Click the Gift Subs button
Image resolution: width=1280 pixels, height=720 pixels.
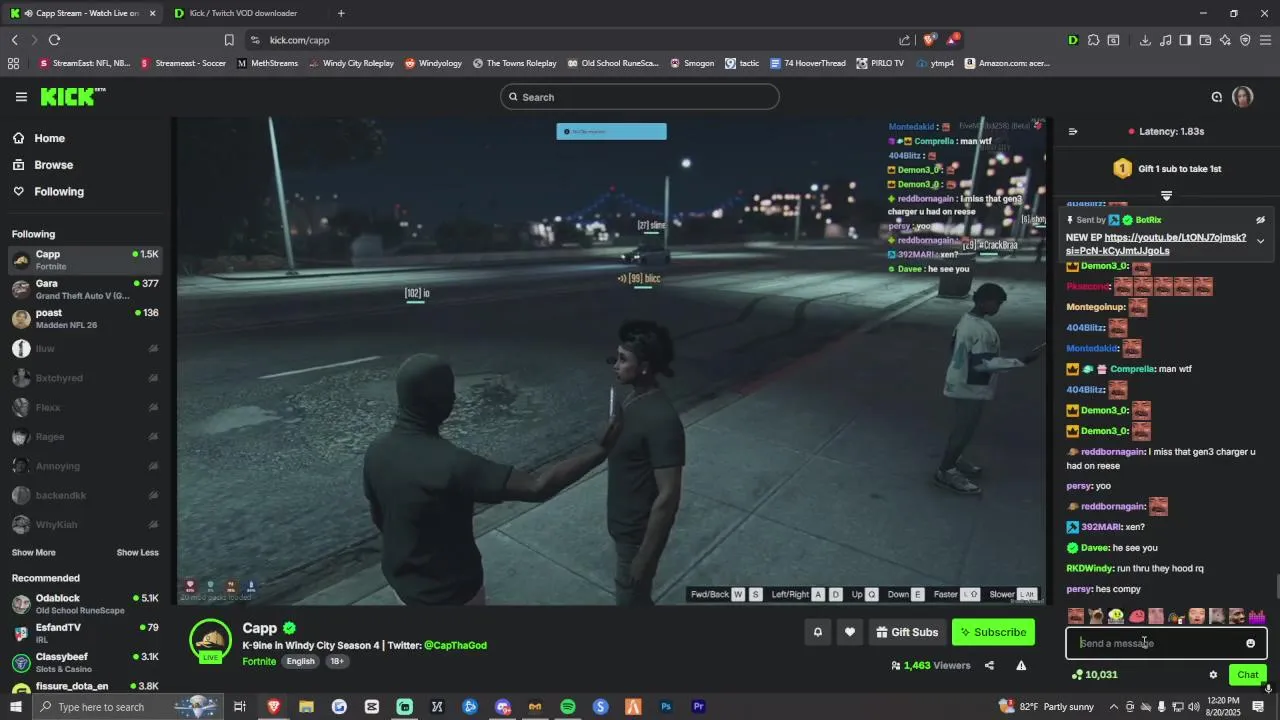point(907,632)
